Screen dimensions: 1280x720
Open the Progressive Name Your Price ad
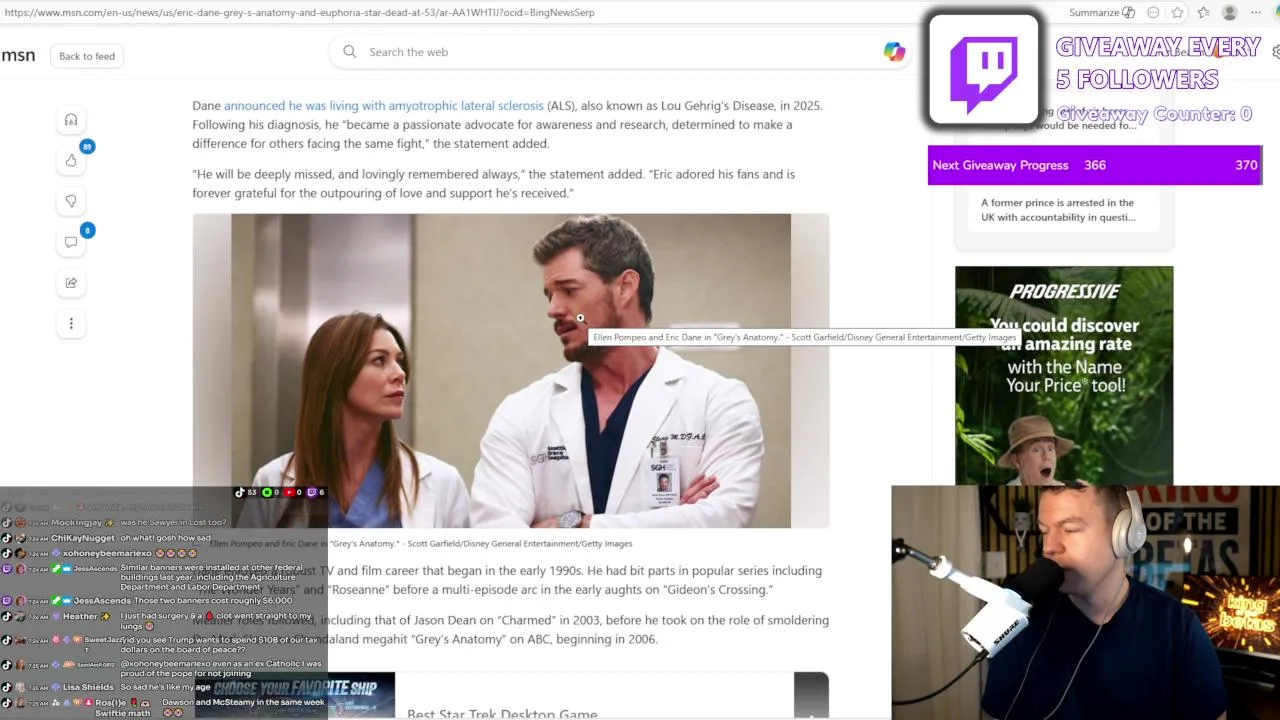pos(1064,375)
